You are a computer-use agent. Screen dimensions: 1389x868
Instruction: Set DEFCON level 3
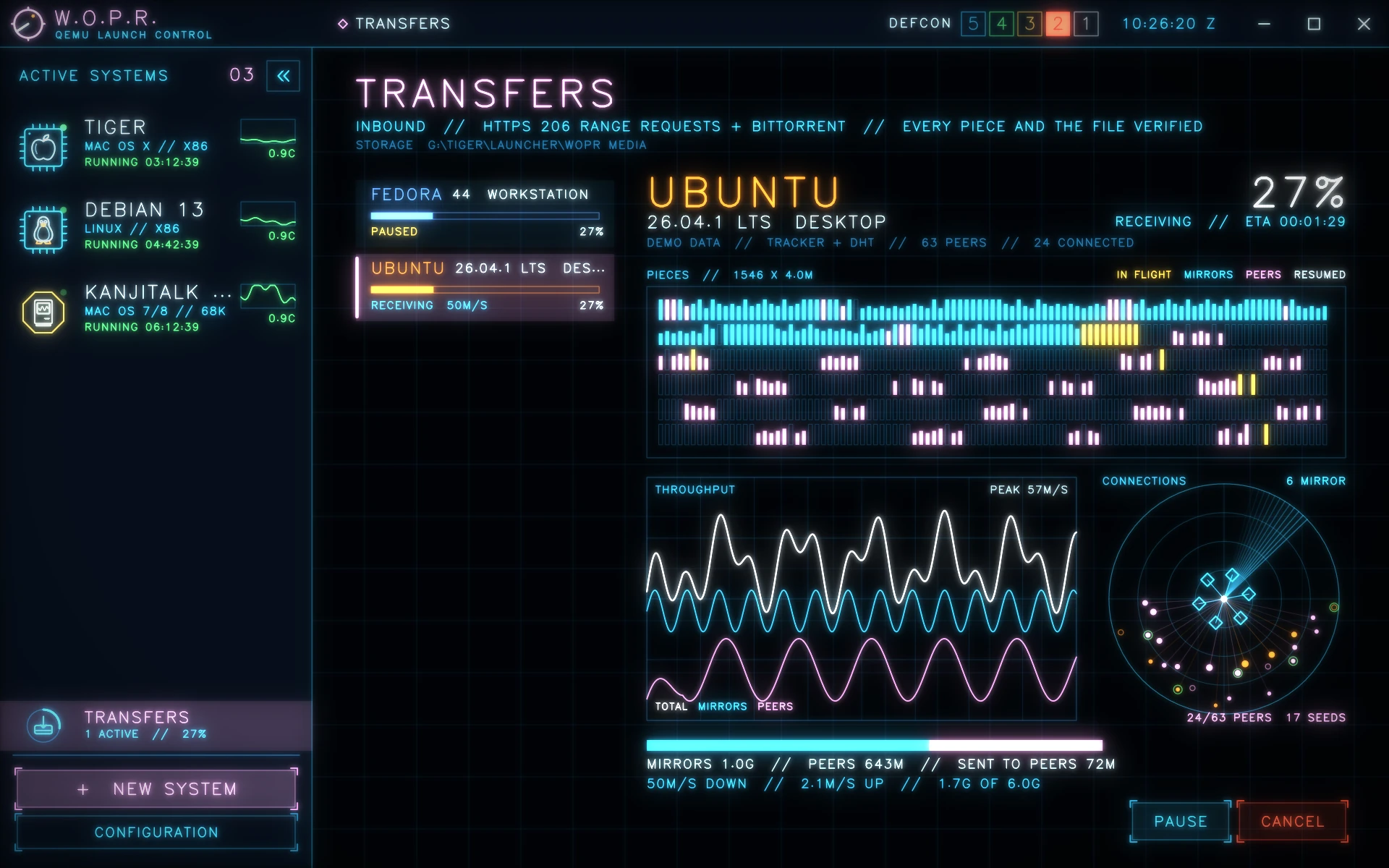[x=1029, y=24]
